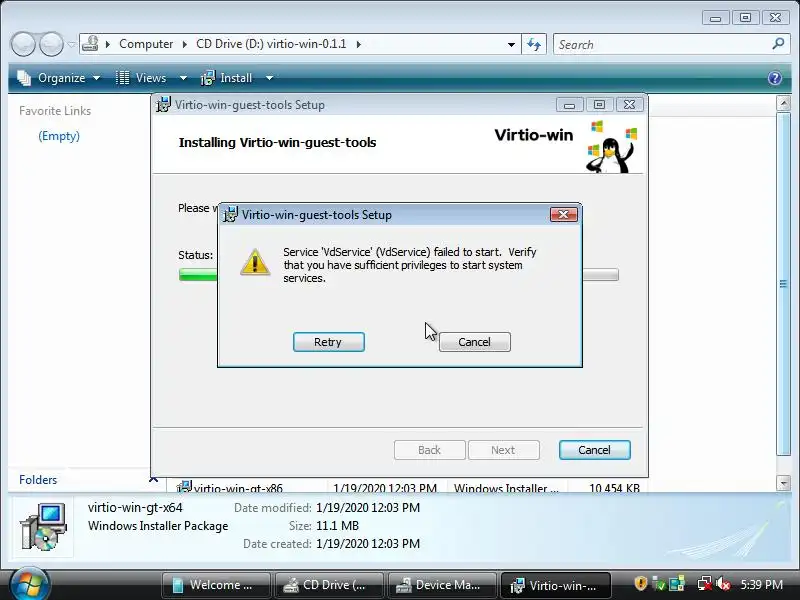Click the Organize toolbar icon
The image size is (800, 600).
click(24, 78)
